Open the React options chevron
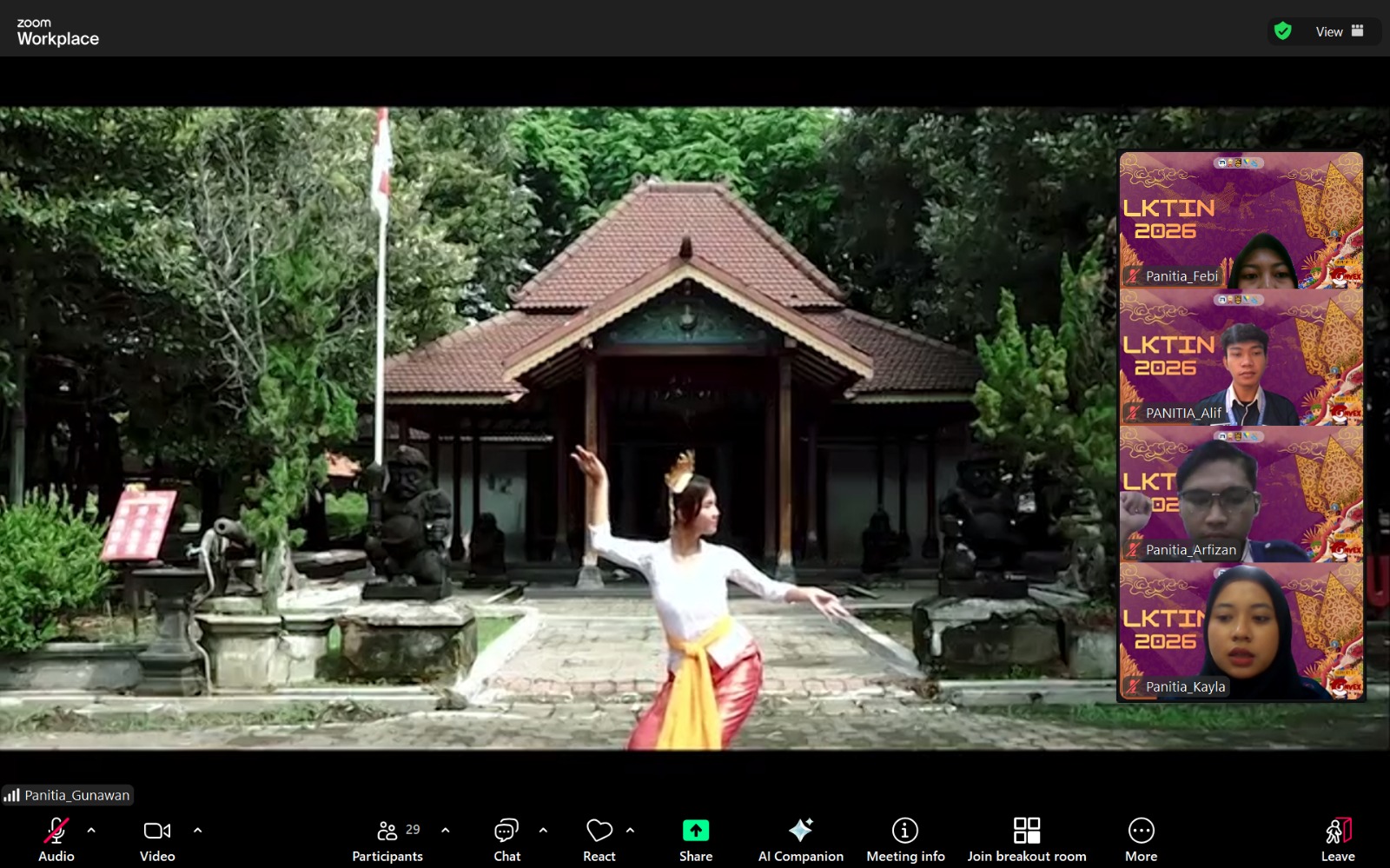The image size is (1390, 868). click(x=629, y=831)
